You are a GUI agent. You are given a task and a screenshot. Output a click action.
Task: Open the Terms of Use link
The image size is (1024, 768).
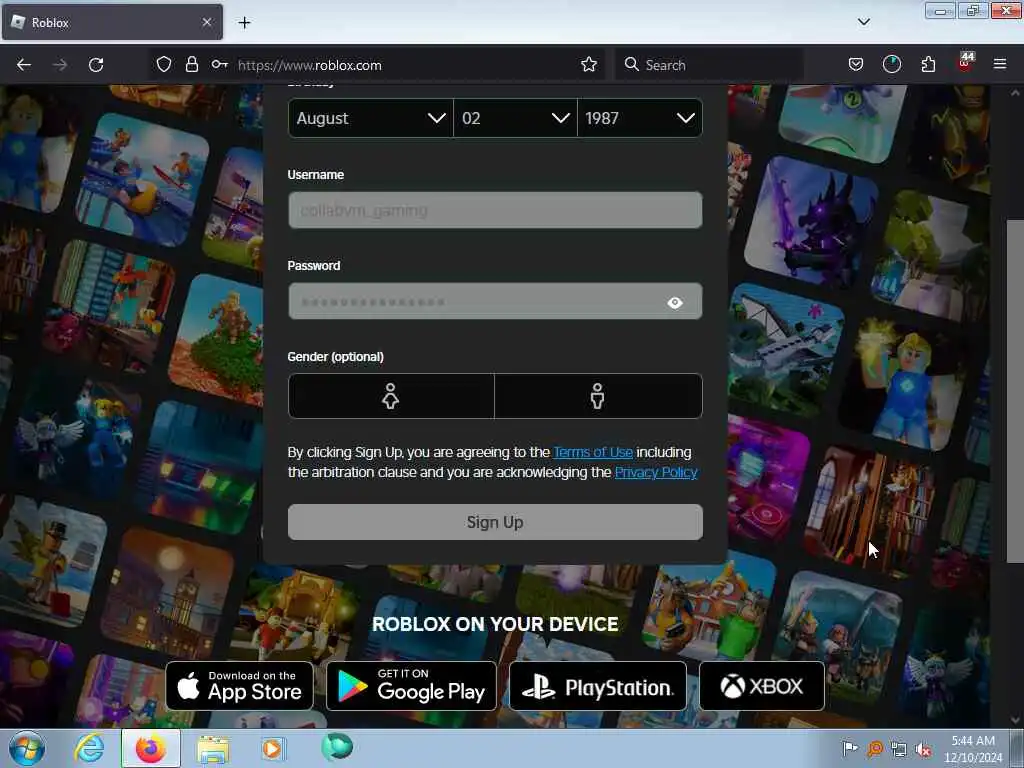click(x=593, y=452)
